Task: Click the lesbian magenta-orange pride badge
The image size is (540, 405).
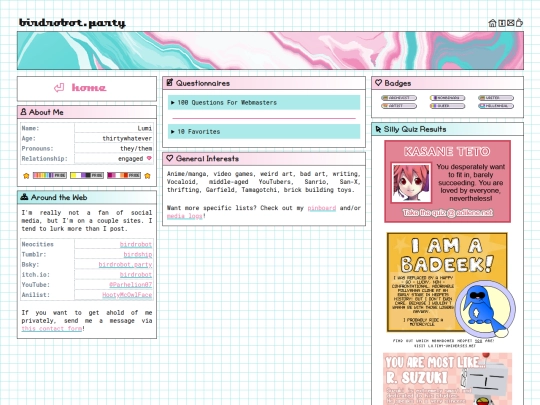Action: click(x=124, y=175)
